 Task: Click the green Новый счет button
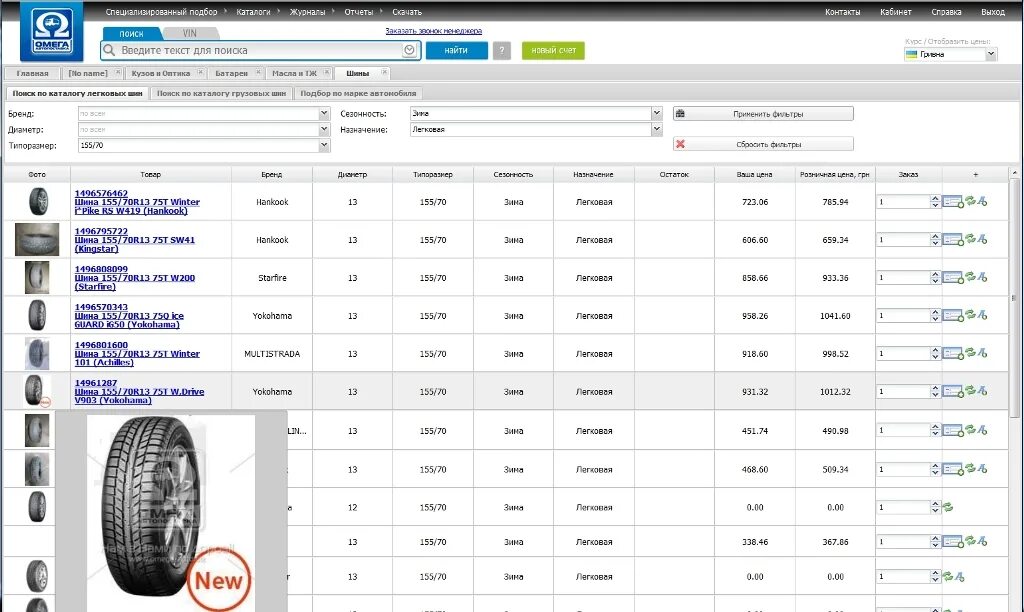pos(553,50)
